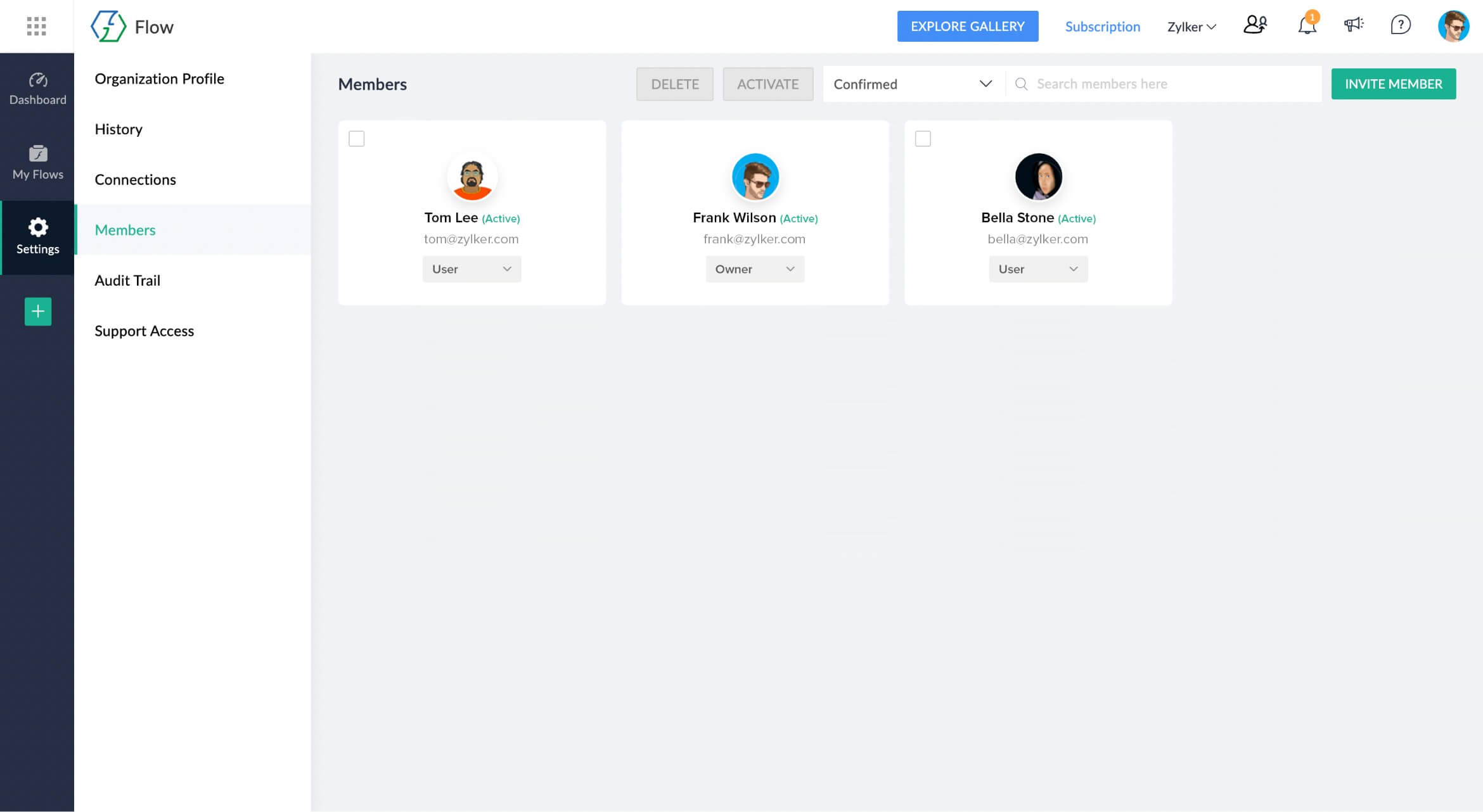Click the Settings gear icon
Image resolution: width=1483 pixels, height=812 pixels.
pyautogui.click(x=37, y=227)
